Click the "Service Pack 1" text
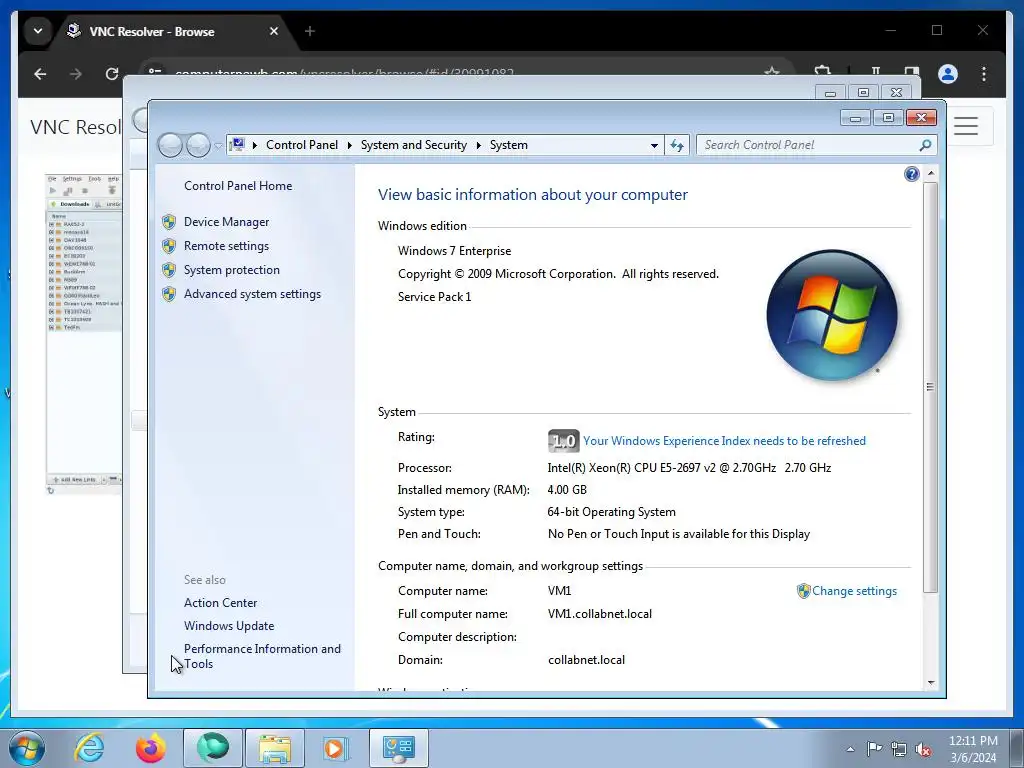The width and height of the screenshot is (1024, 768). 434,297
